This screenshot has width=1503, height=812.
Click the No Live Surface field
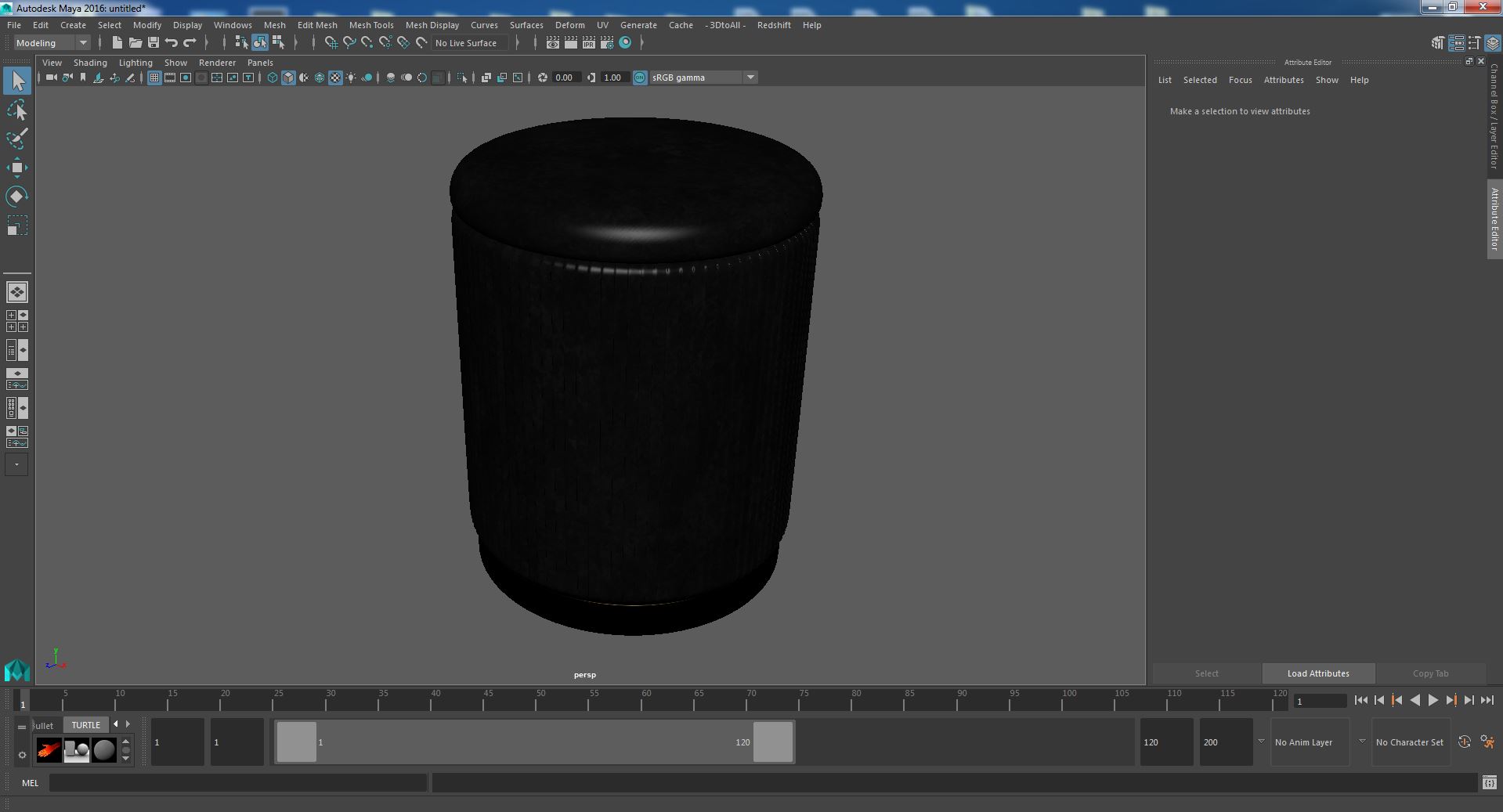point(471,43)
